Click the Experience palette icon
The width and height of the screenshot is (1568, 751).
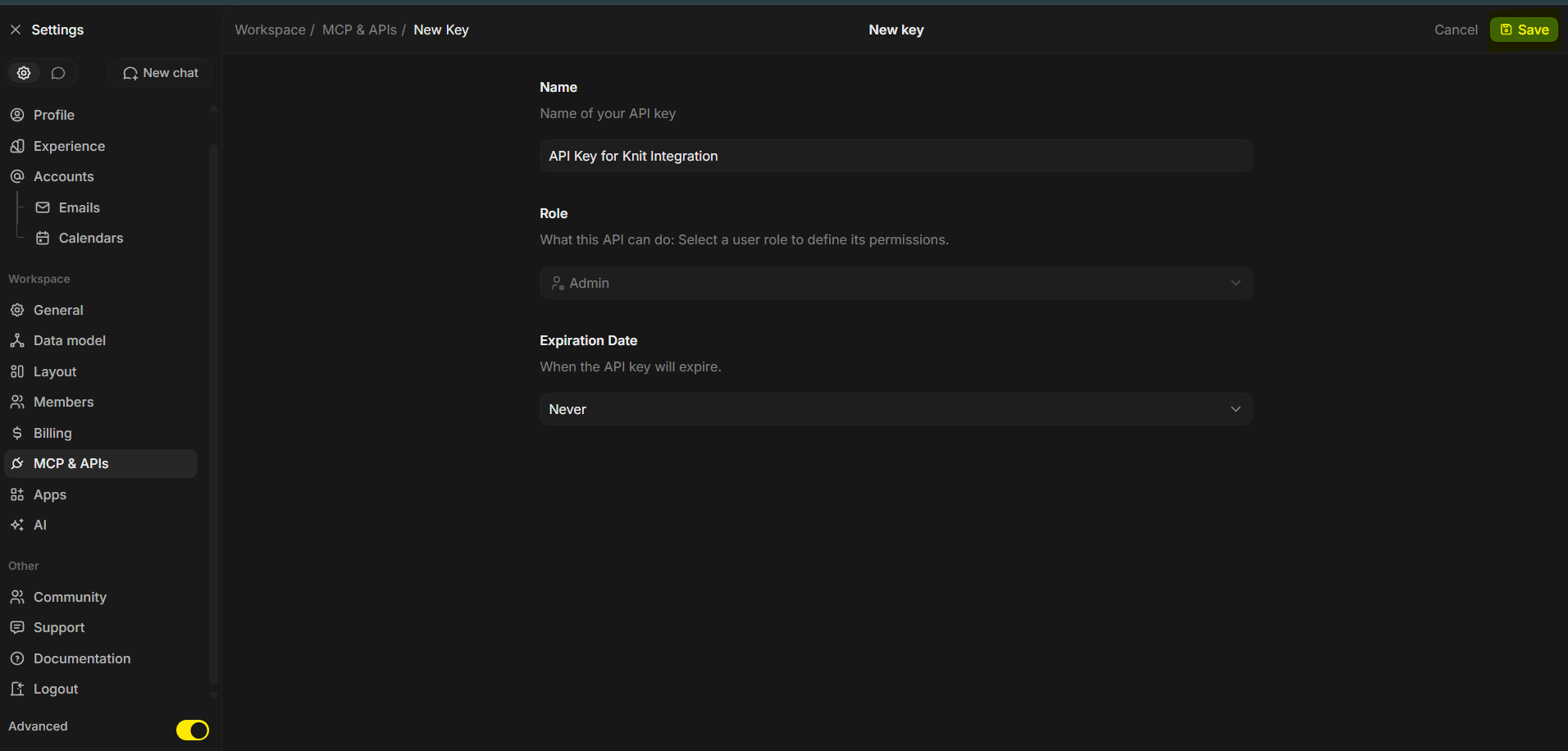point(17,146)
